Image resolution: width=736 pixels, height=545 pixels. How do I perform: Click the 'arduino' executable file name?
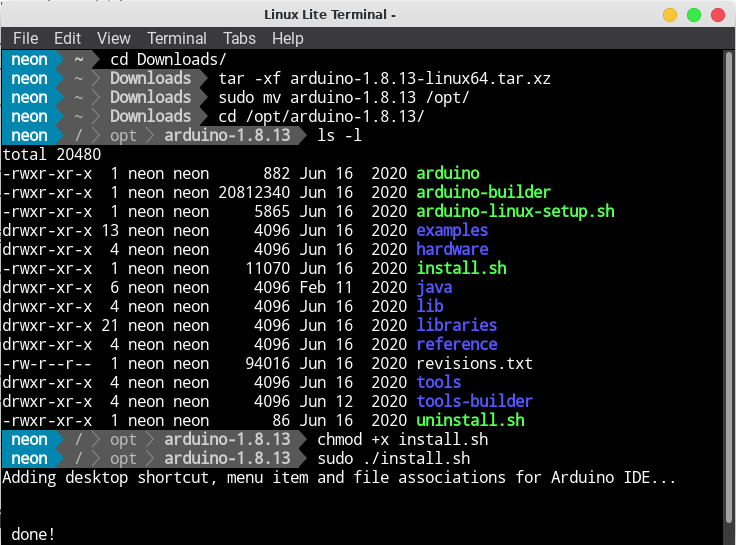tap(448, 173)
